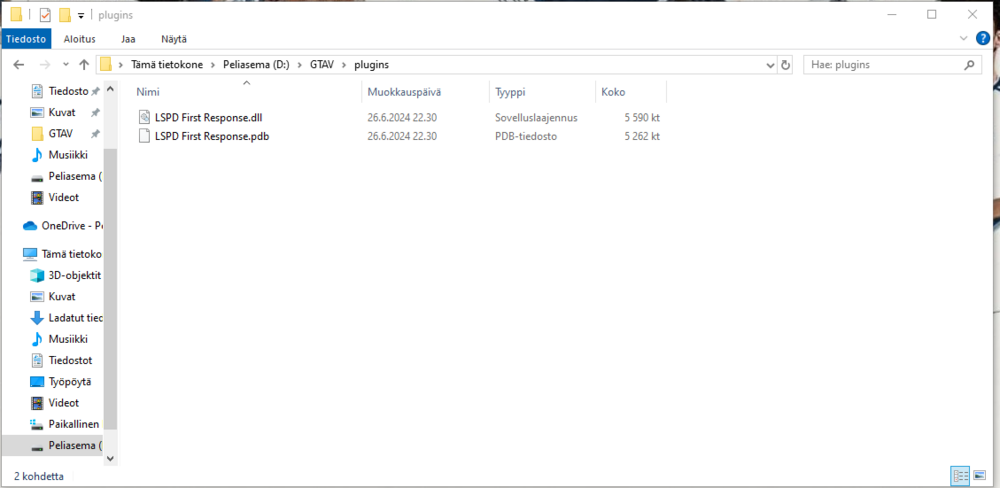Click the PDB-tiedosto type cell
Screen dimensions: 1000x488
[526, 136]
